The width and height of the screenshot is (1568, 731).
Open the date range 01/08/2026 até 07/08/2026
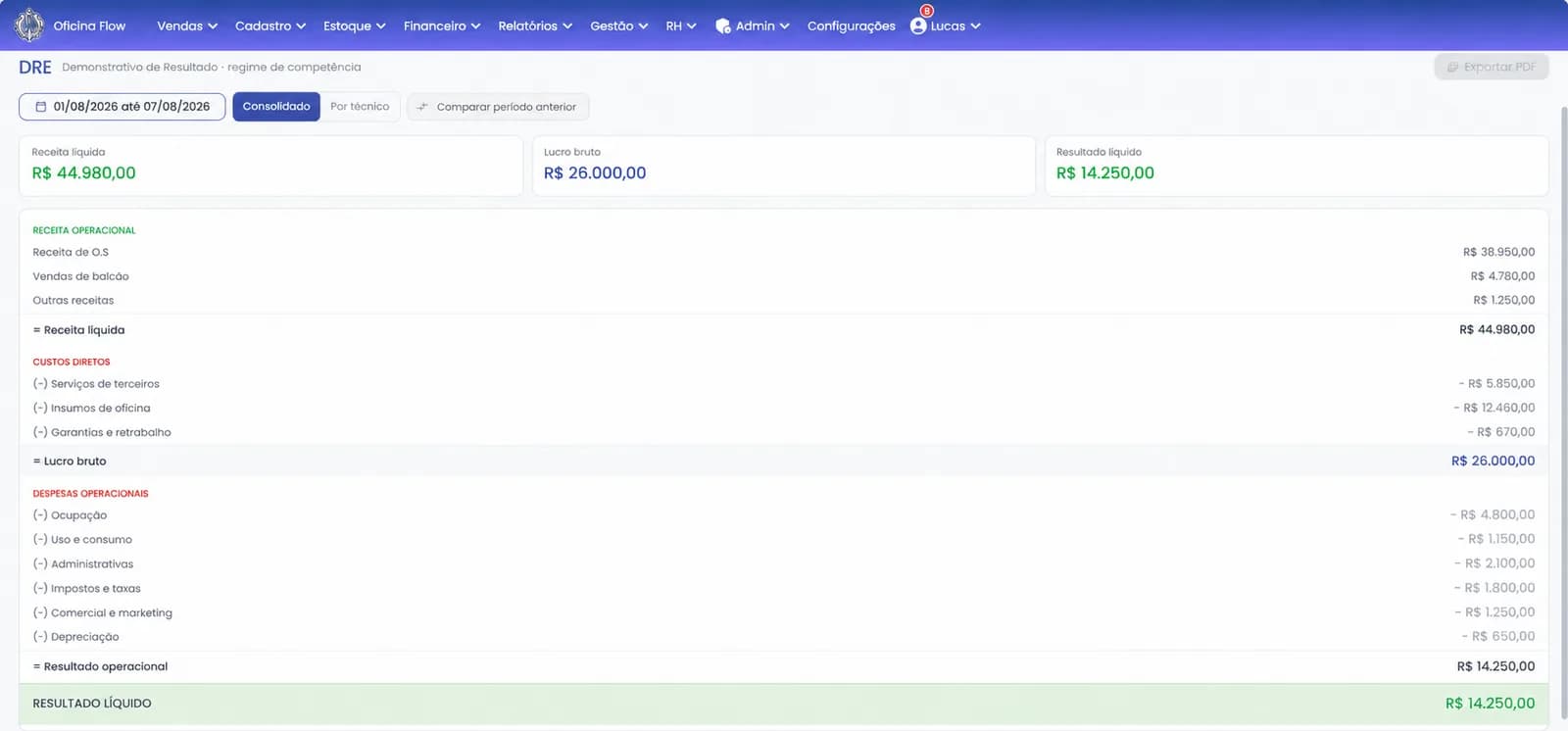tap(122, 107)
